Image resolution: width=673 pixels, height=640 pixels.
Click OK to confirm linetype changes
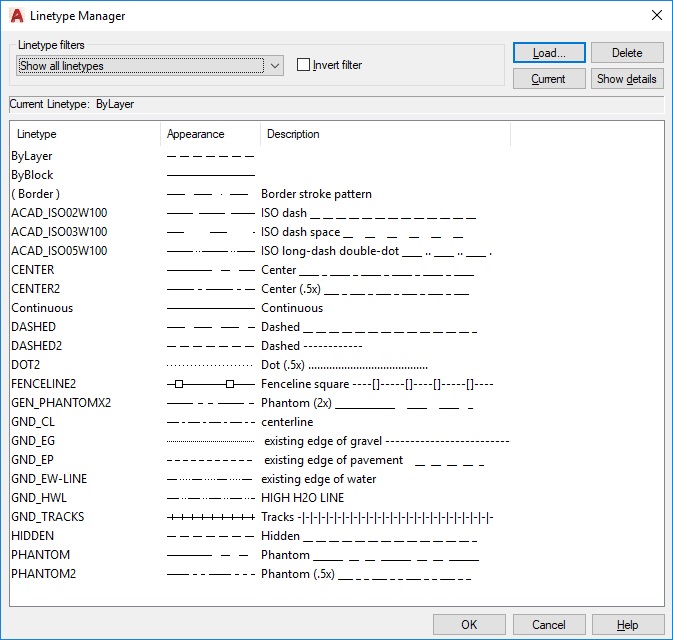point(469,625)
